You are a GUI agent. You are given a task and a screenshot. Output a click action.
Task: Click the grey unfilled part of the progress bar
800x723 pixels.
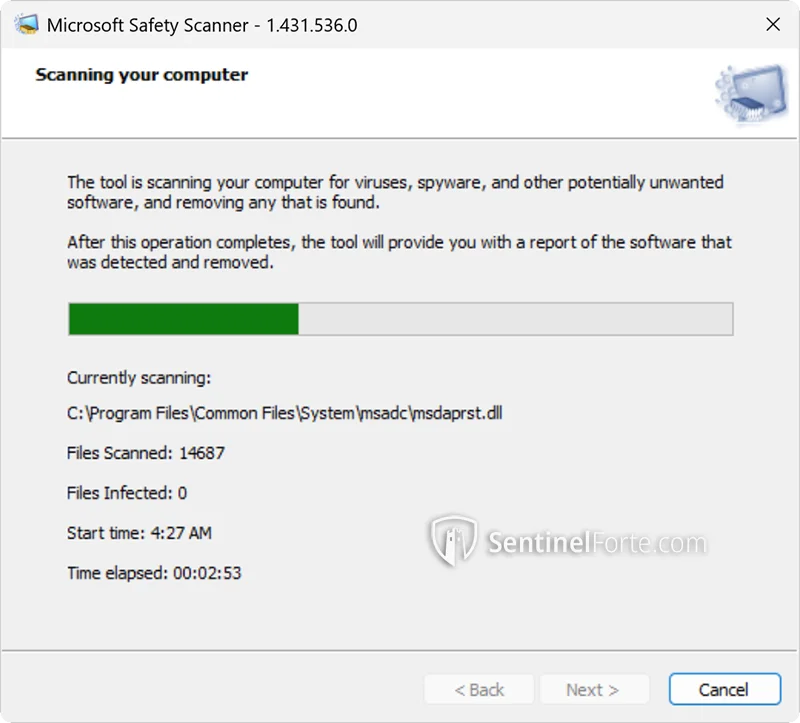pyautogui.click(x=515, y=319)
